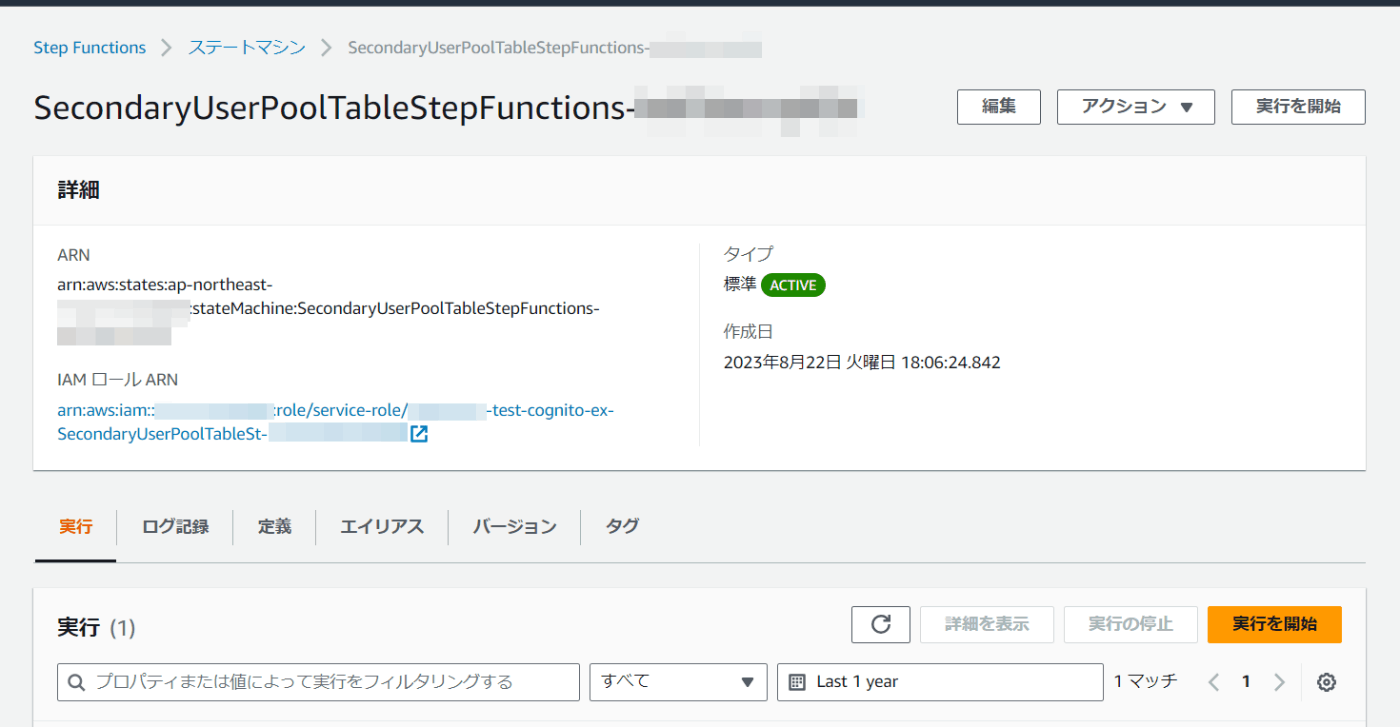Click the 実行の停止 button

(x=1131, y=624)
